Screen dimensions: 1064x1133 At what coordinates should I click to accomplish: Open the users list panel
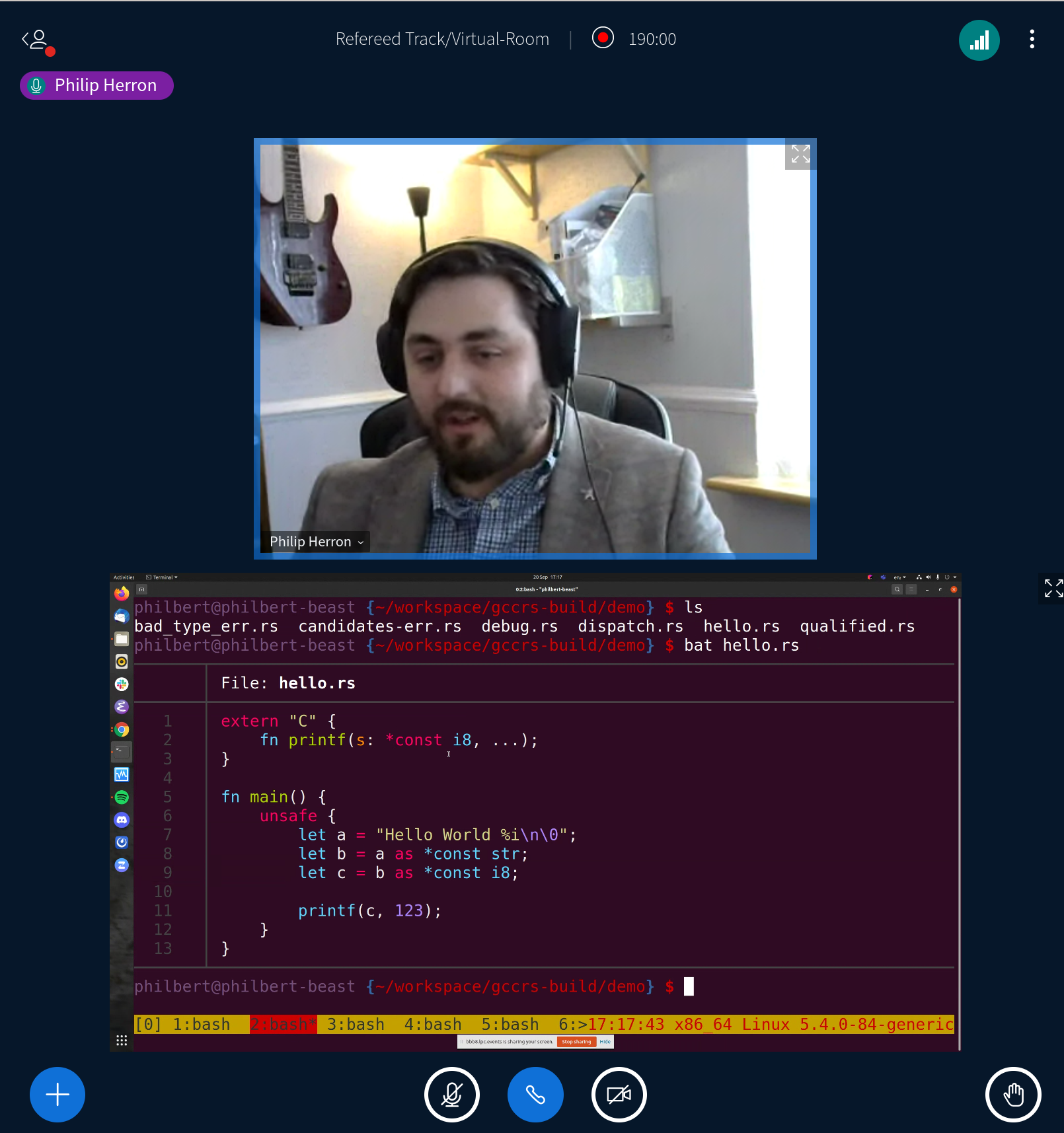click(x=37, y=41)
